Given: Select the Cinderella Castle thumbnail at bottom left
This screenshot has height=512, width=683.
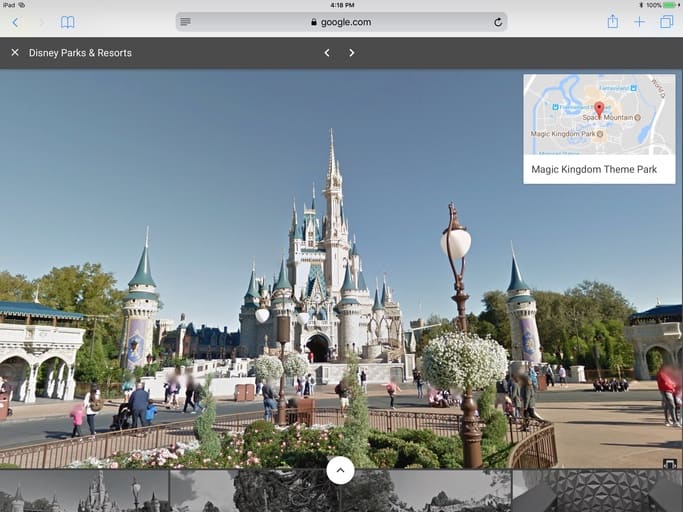Looking at the screenshot, I should (84, 492).
